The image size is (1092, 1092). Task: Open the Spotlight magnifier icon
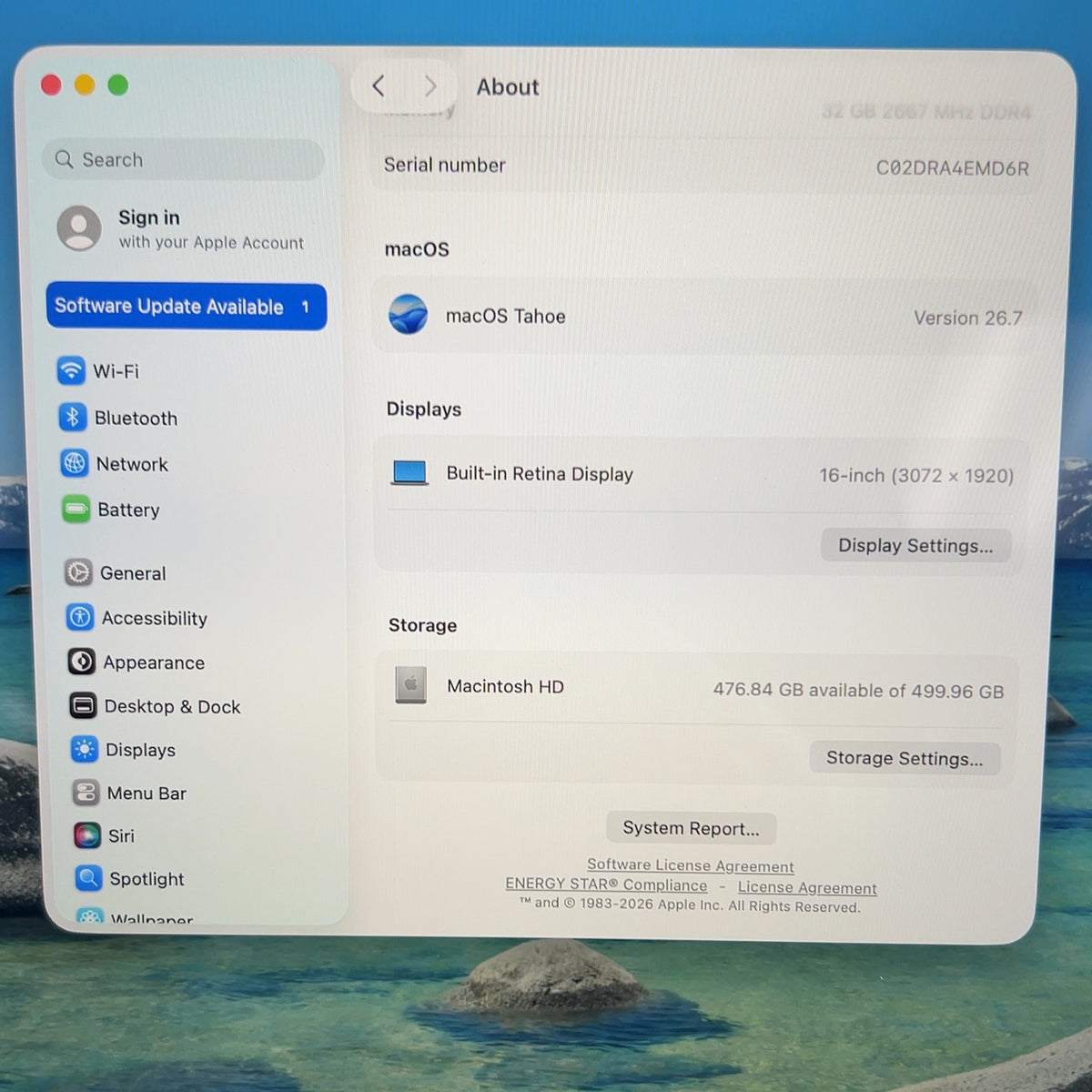point(88,878)
